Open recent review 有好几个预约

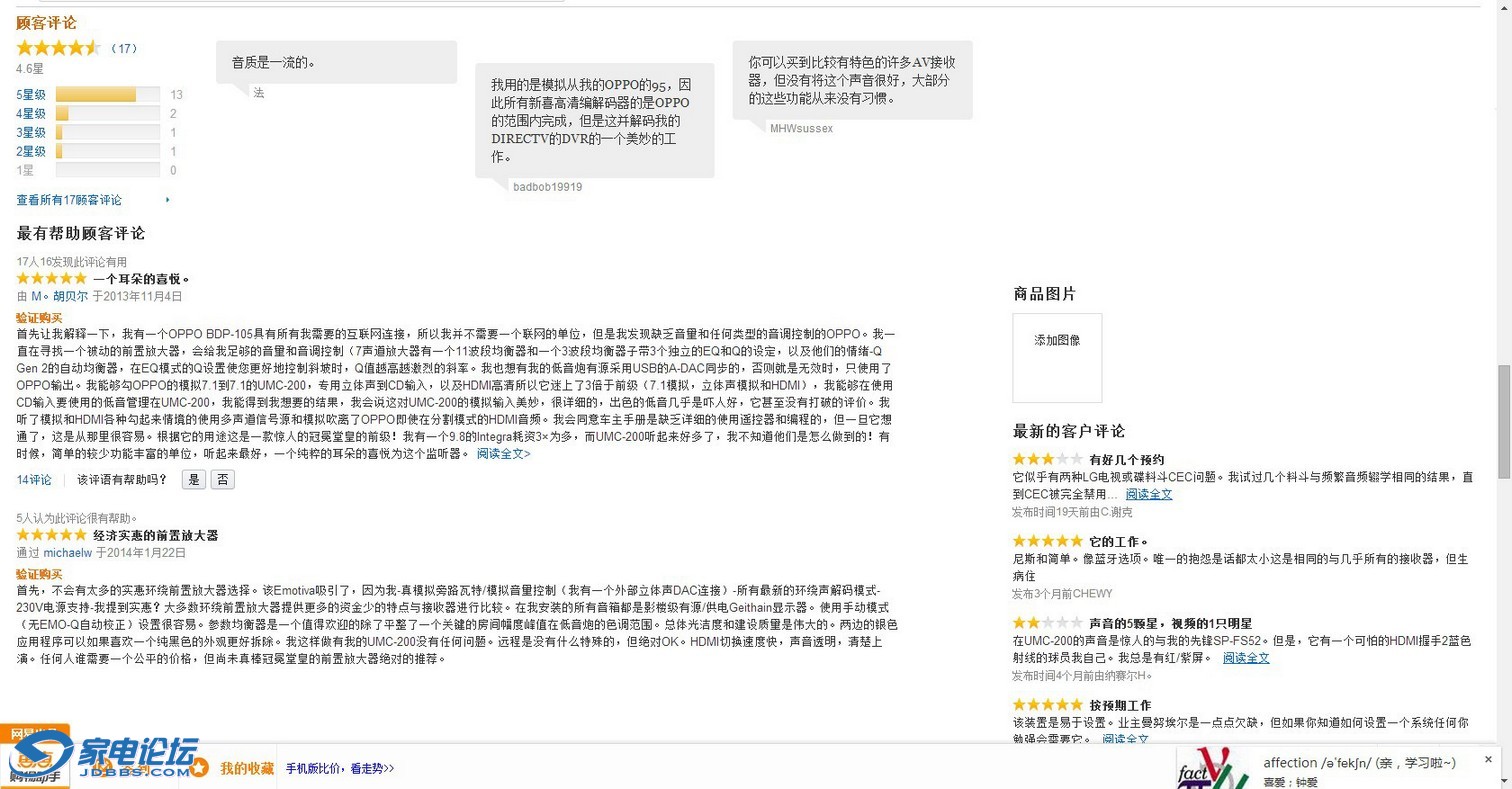pos(1127,460)
